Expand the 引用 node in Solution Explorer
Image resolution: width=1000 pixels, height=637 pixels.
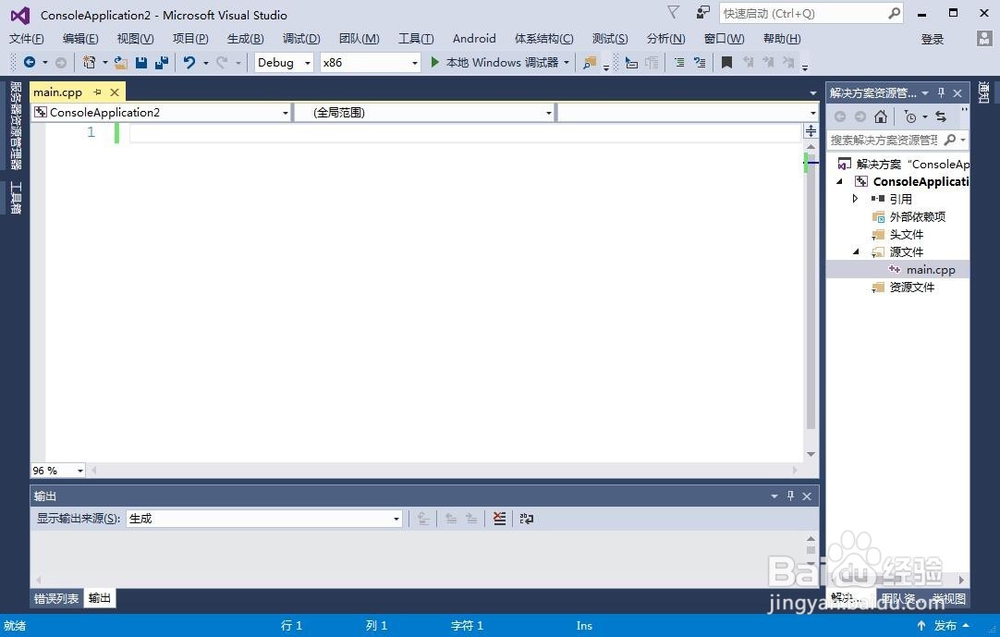[x=855, y=198]
